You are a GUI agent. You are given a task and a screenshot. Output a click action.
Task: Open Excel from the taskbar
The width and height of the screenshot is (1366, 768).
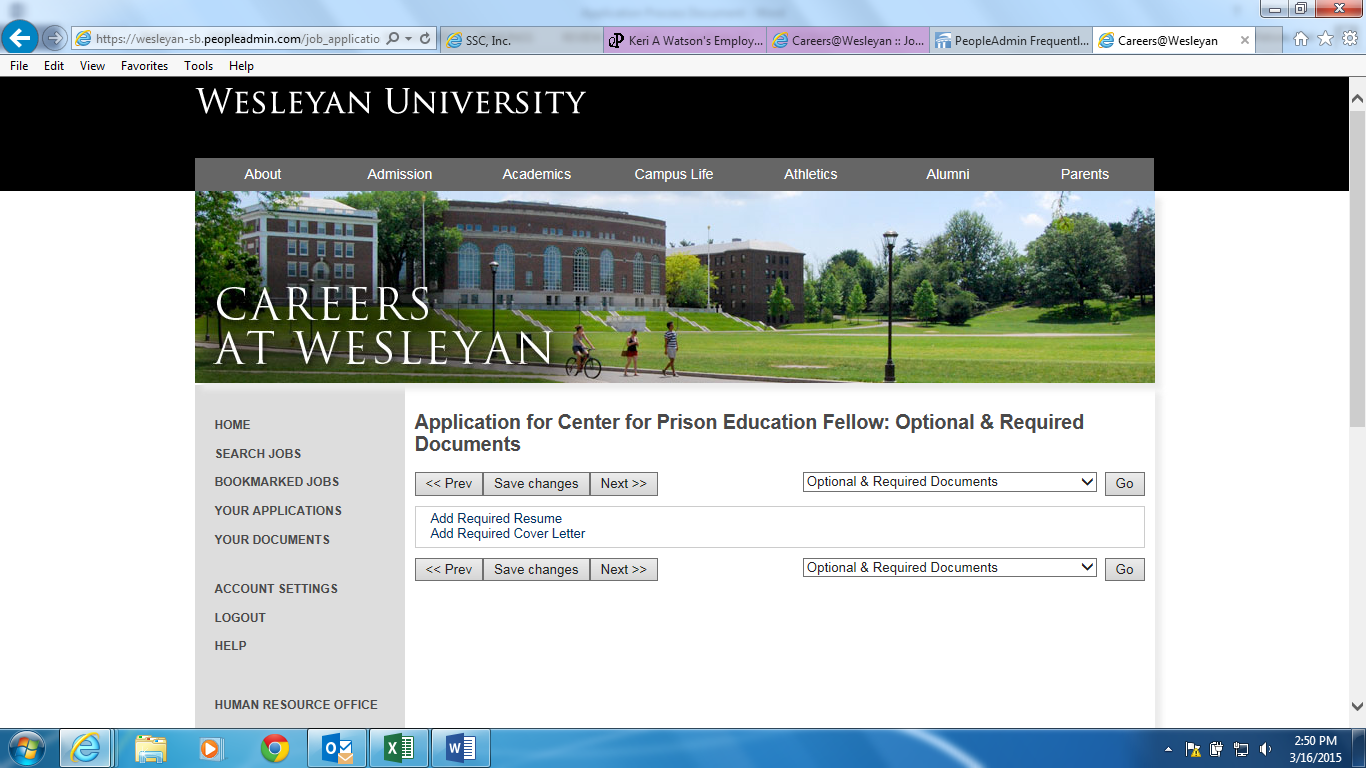click(399, 748)
